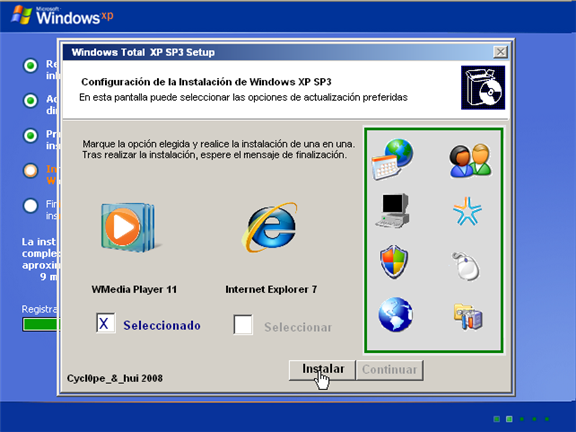Click the greyed Seleccionar label

298,327
